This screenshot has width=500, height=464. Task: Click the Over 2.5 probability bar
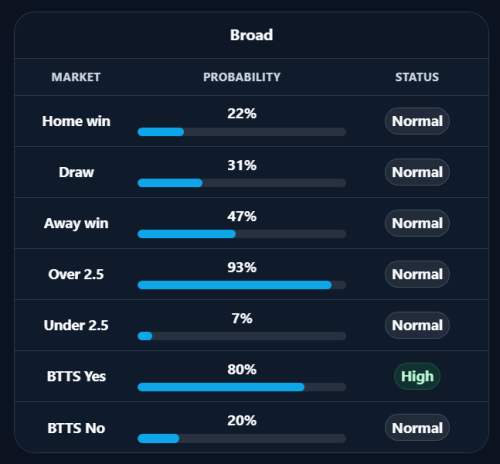[242, 285]
